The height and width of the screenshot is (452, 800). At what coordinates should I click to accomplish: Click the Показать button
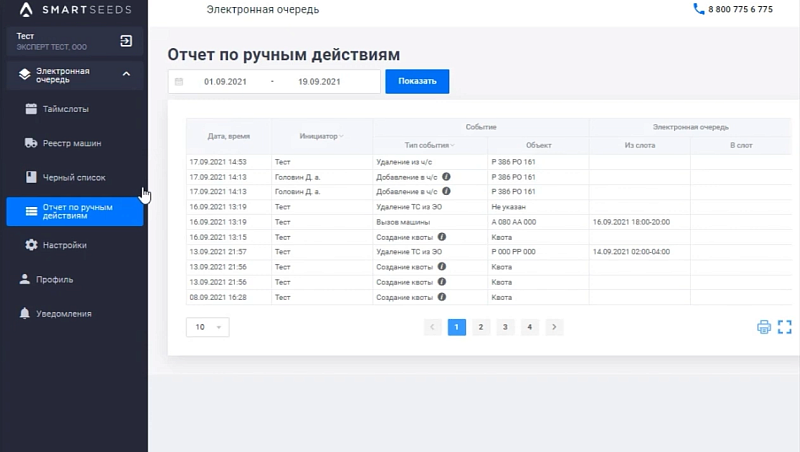tap(417, 81)
